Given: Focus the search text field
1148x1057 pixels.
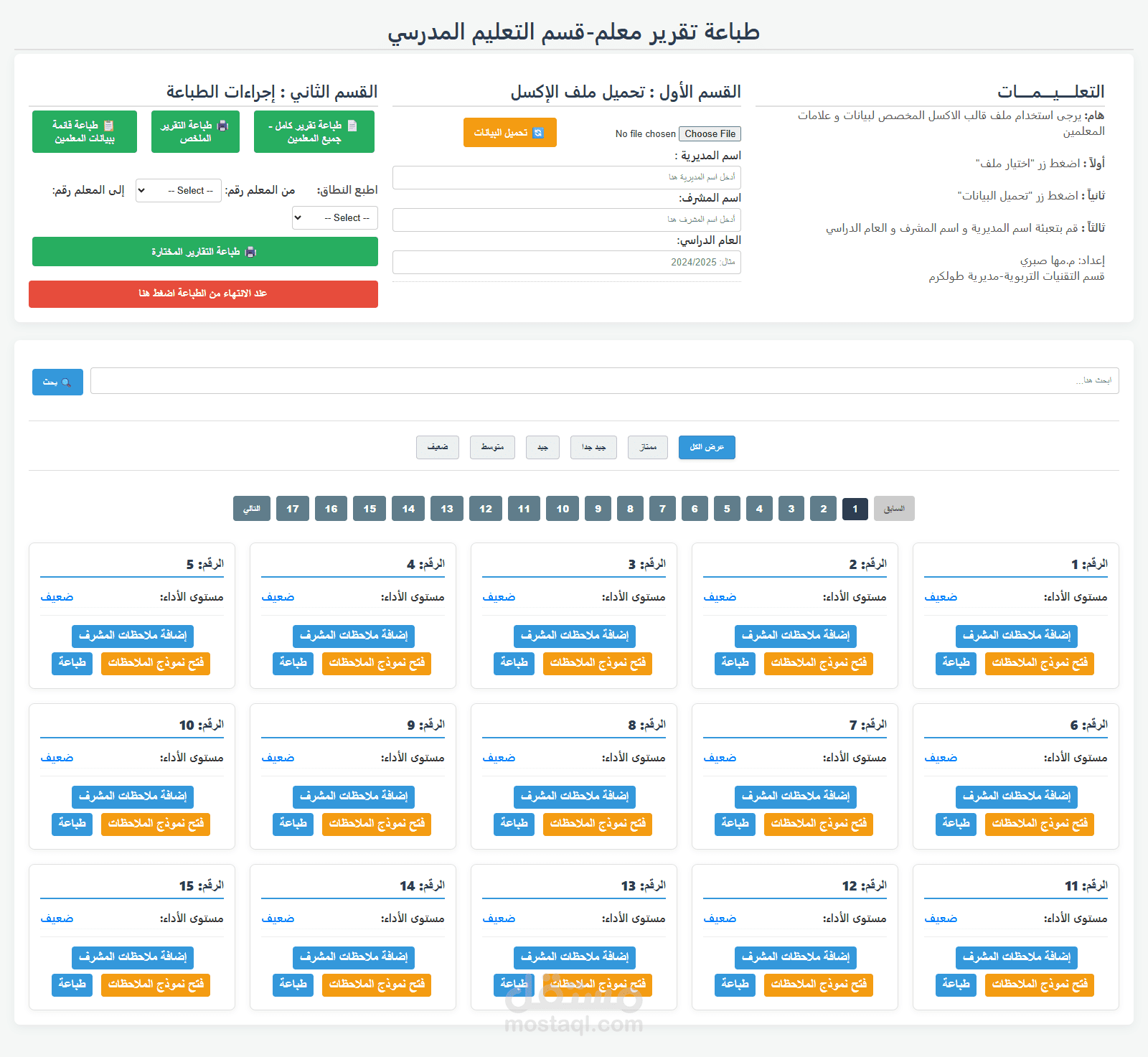Looking at the screenshot, I should 604,380.
